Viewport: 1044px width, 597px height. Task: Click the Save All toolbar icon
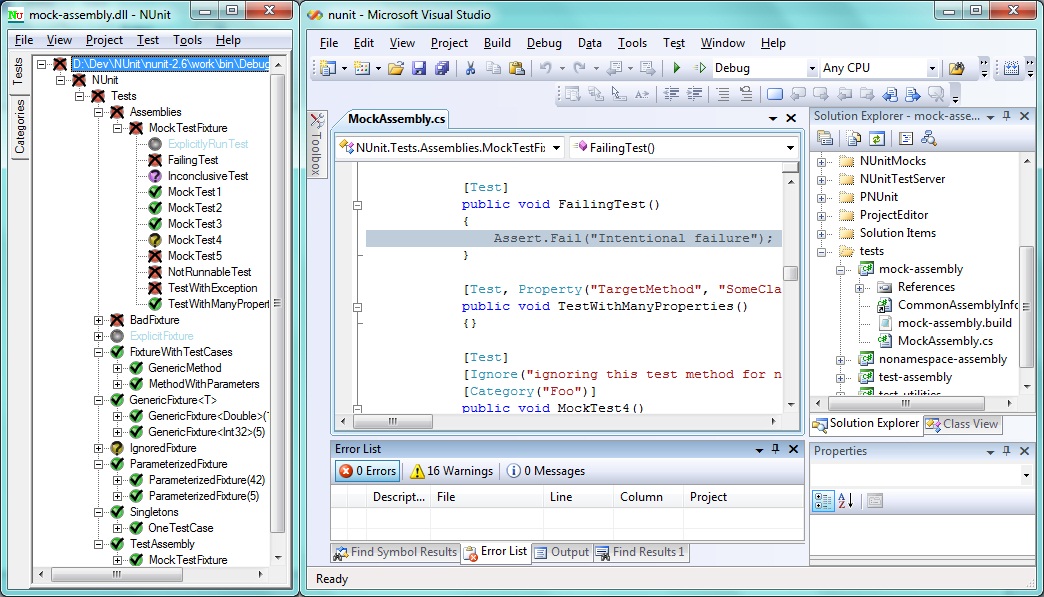tap(440, 68)
